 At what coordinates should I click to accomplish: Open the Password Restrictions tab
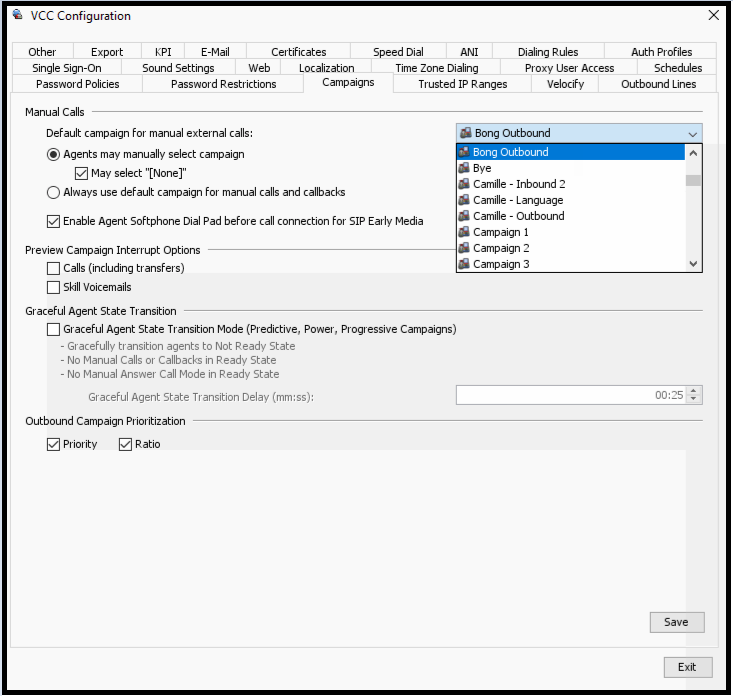pos(223,84)
